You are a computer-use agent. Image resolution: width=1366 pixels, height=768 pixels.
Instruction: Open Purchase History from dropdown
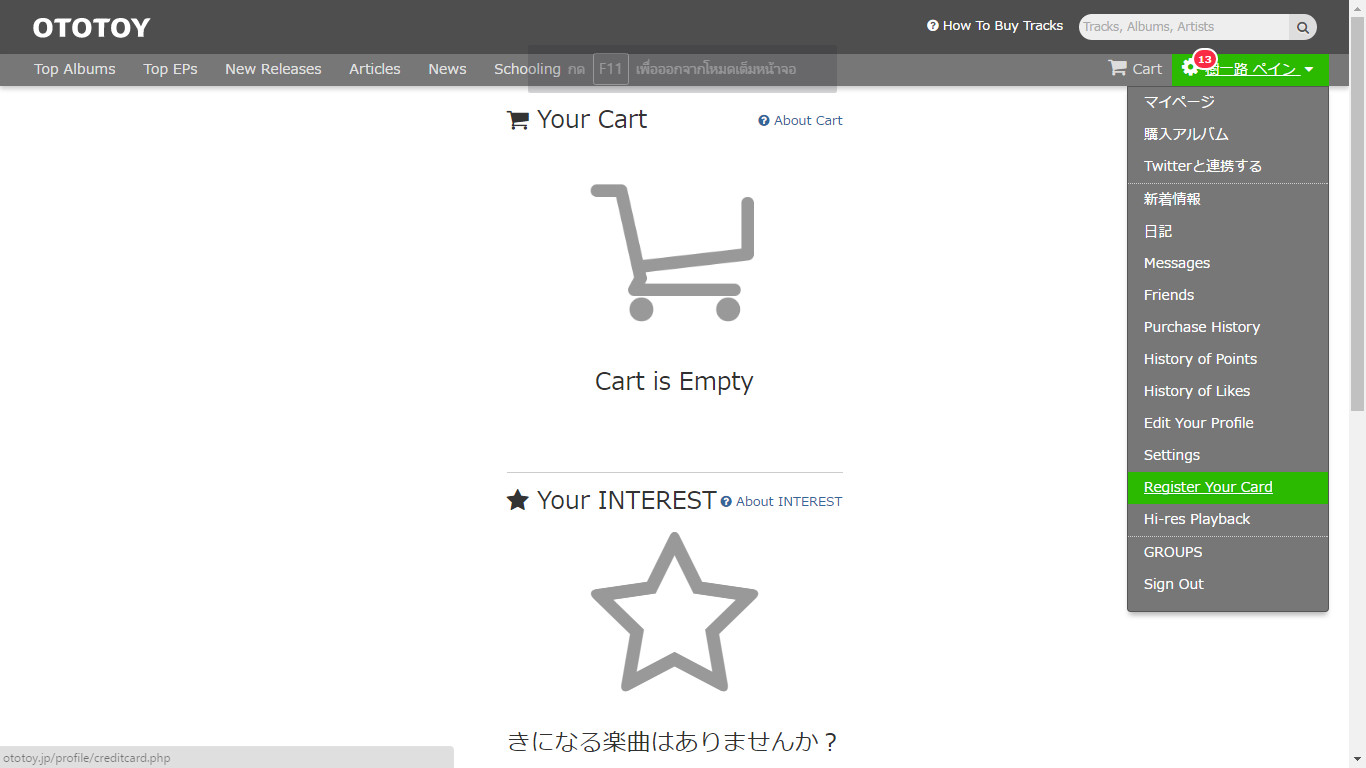click(1201, 327)
